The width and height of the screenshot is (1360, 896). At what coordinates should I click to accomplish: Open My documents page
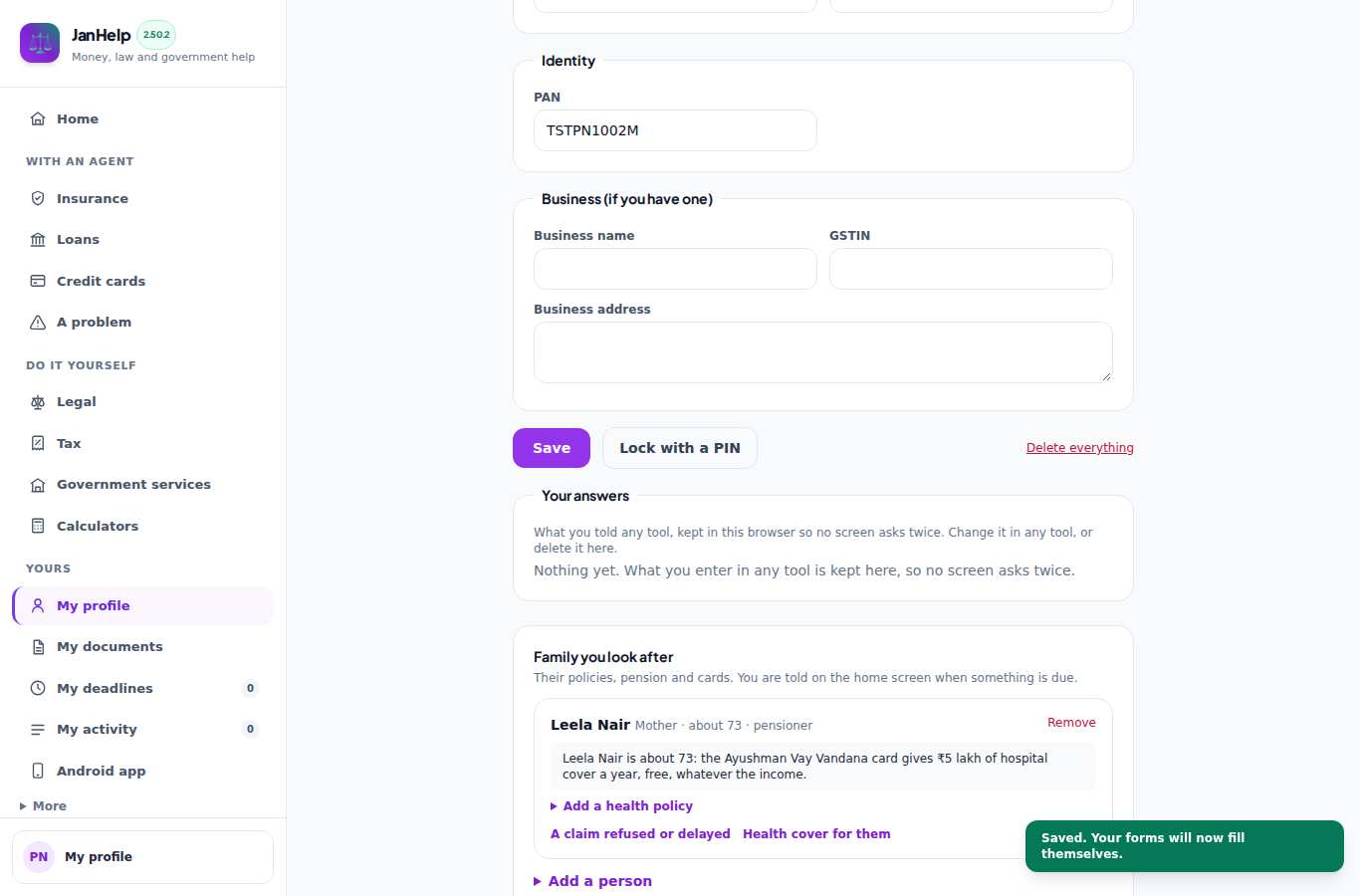pyautogui.click(x=142, y=646)
